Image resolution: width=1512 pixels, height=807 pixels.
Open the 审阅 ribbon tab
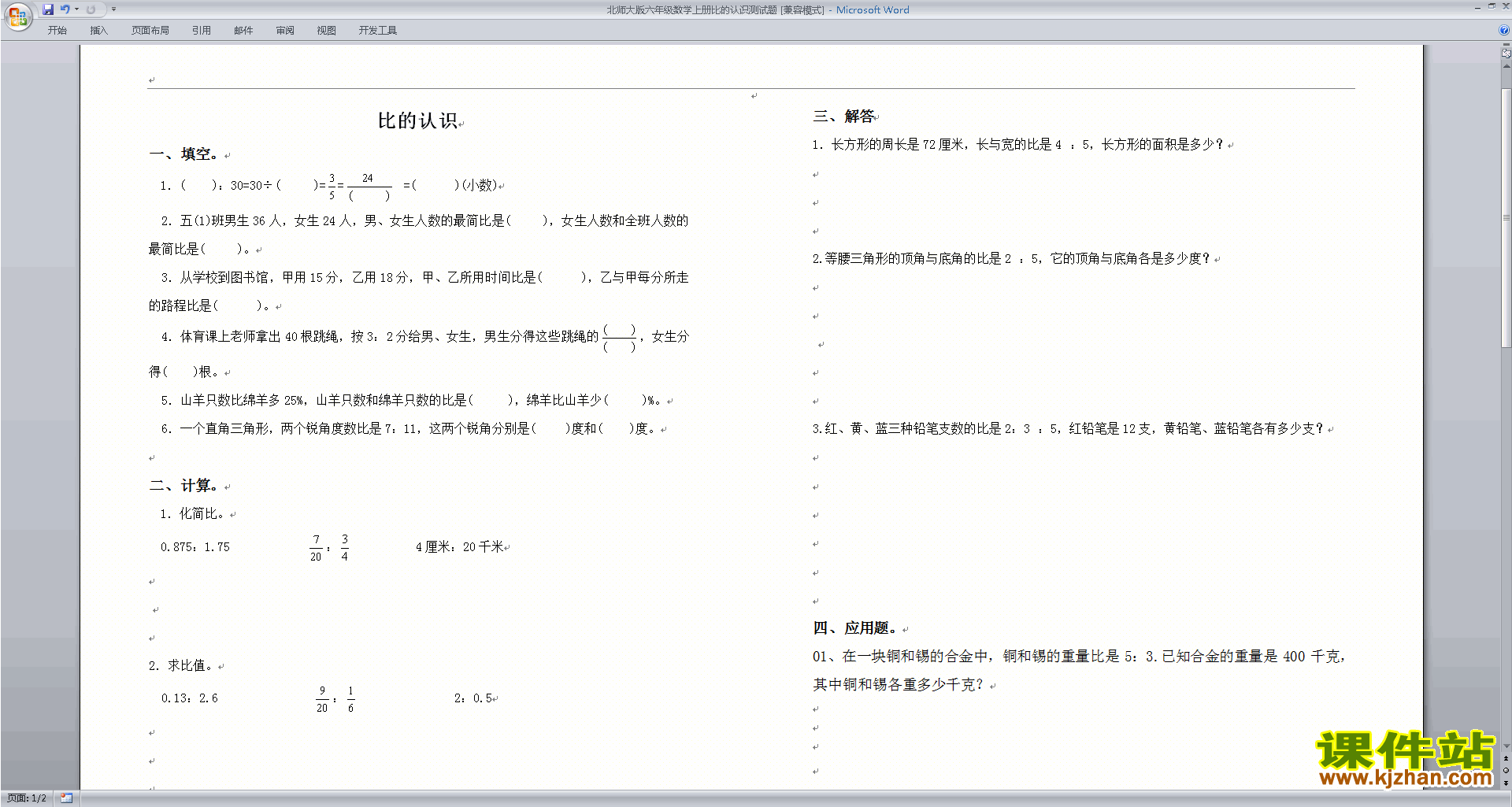tap(285, 30)
